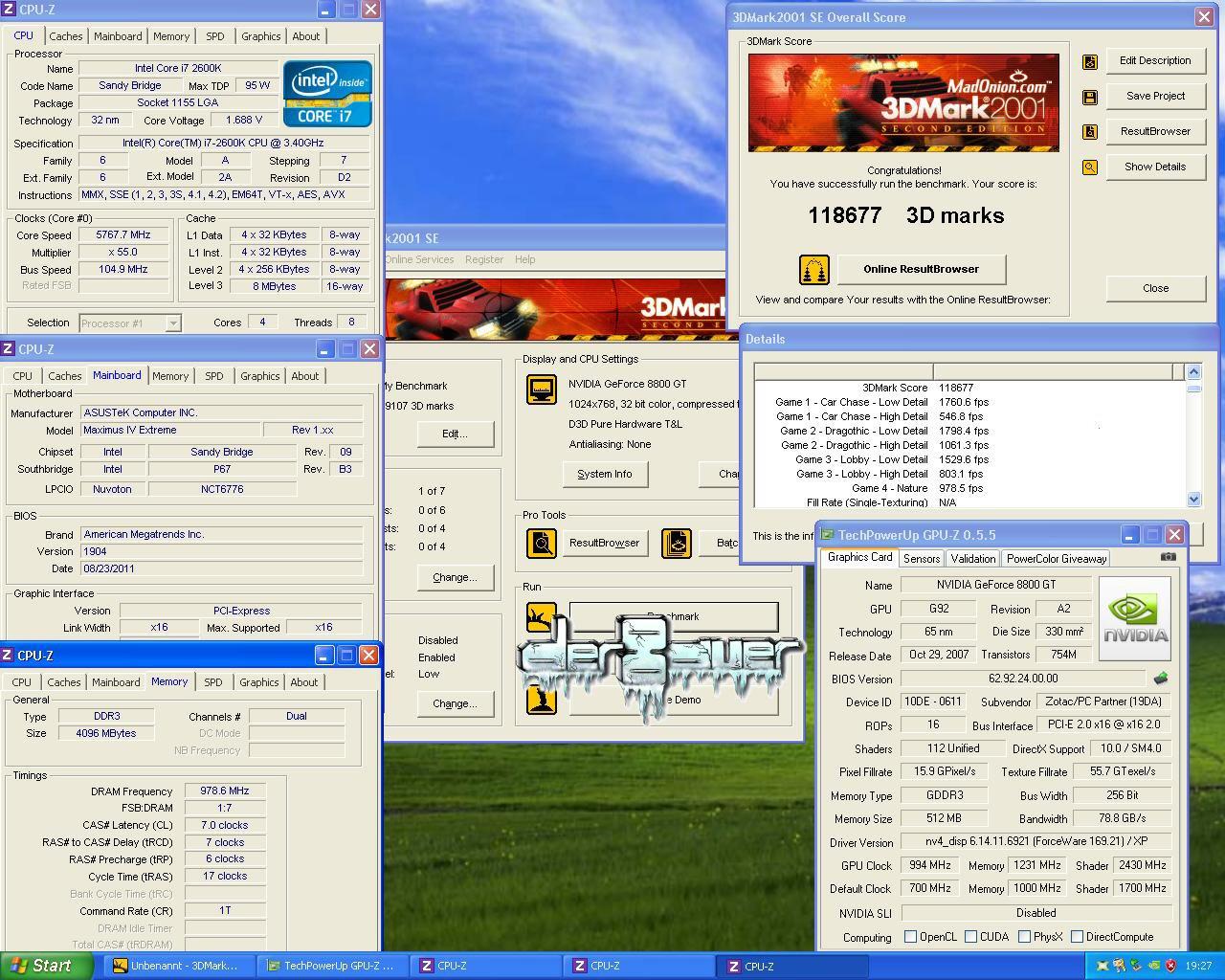Click the Online ResultBrowser tree icon
This screenshot has height=980, width=1225.
[x=813, y=270]
